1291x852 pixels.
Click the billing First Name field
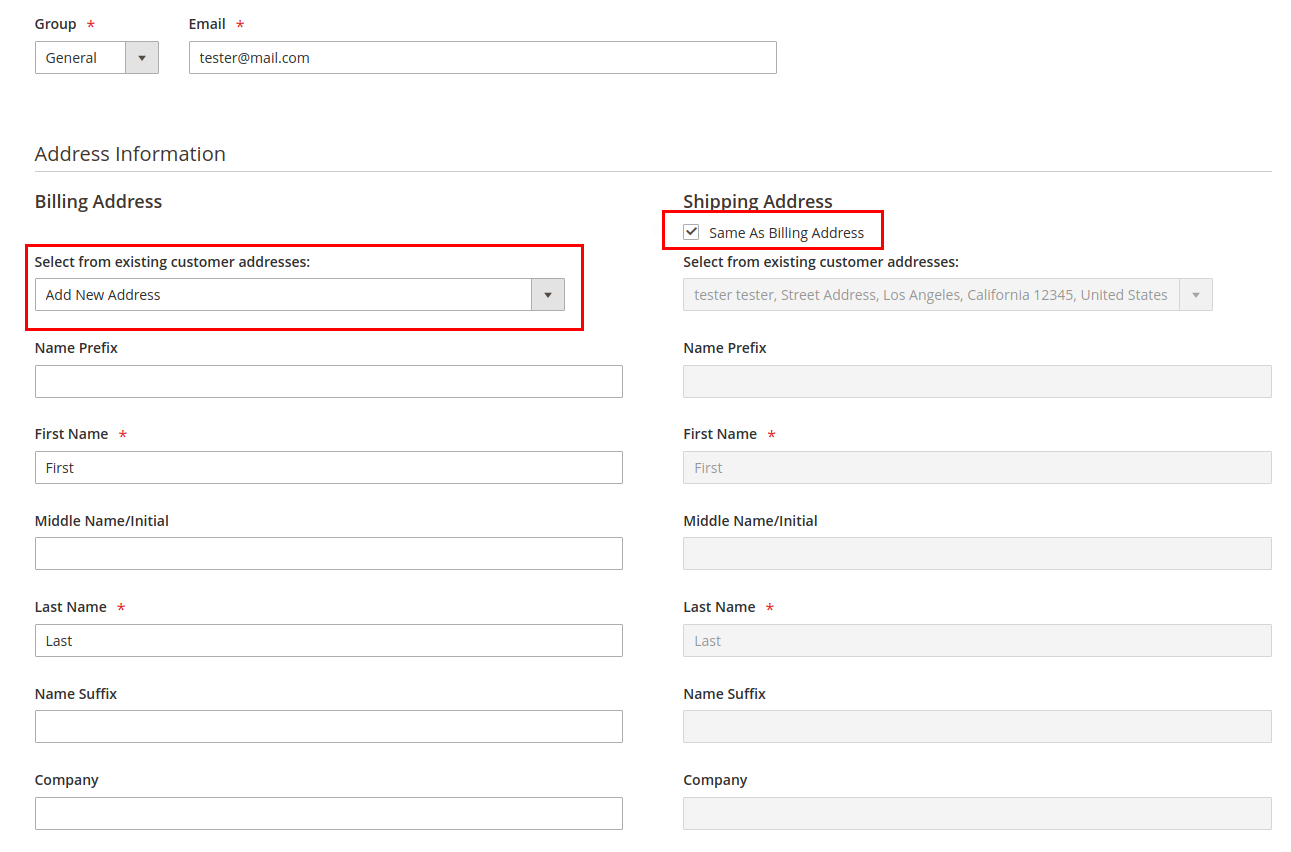point(328,467)
